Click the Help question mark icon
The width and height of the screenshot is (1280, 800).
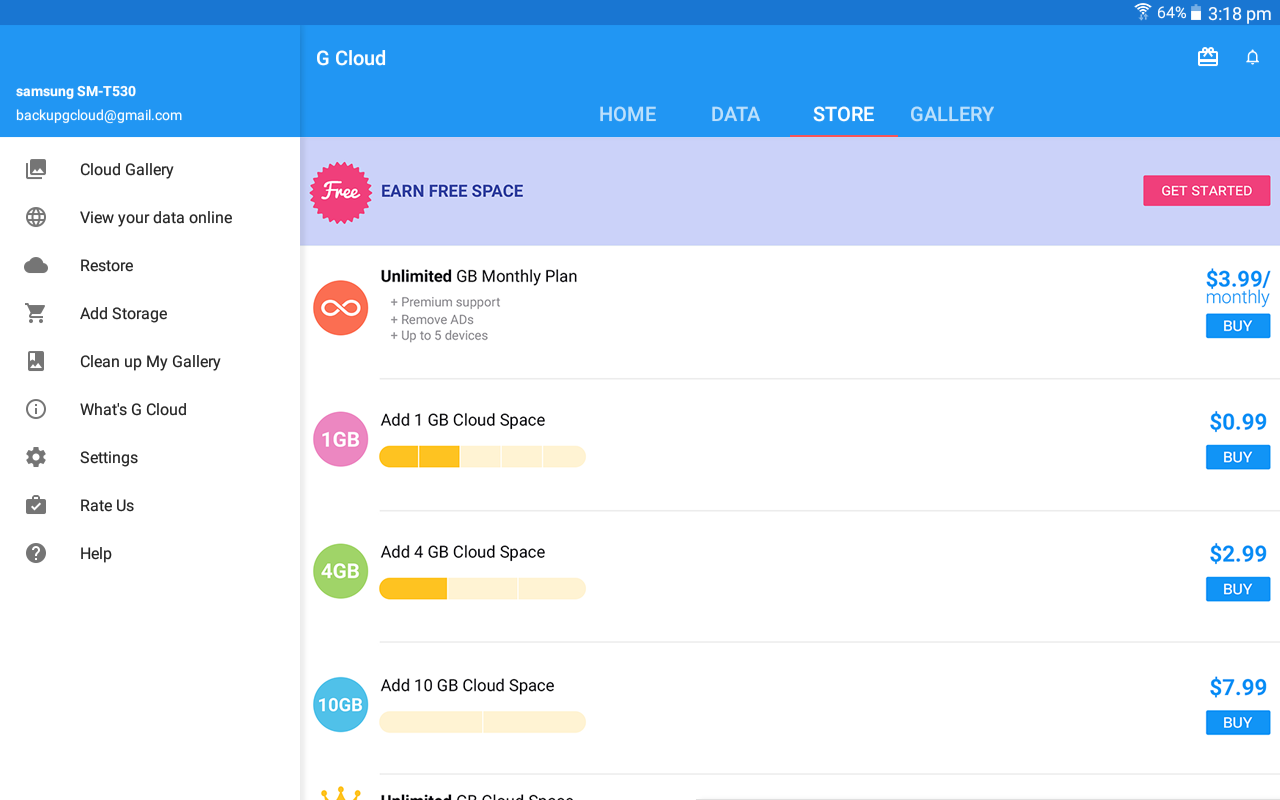(x=36, y=553)
